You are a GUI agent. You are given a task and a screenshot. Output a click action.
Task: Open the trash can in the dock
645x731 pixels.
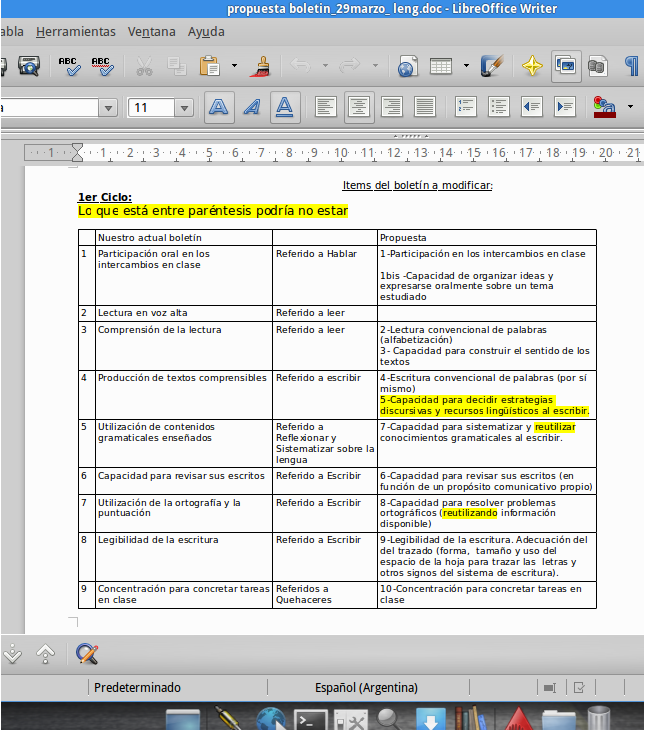click(x=599, y=719)
